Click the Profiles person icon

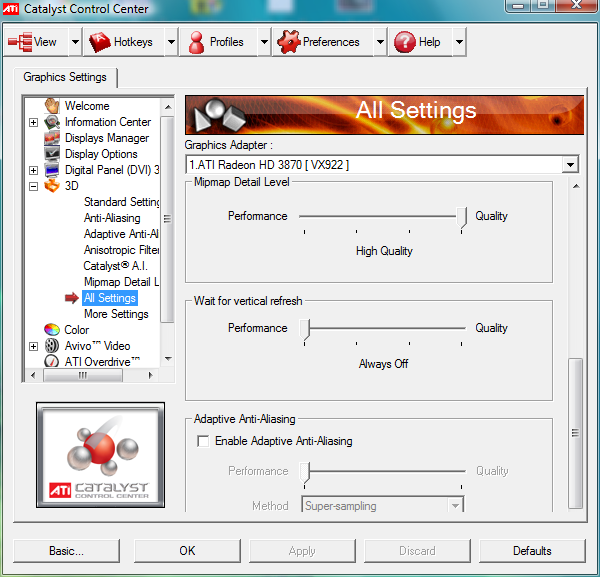coord(196,42)
